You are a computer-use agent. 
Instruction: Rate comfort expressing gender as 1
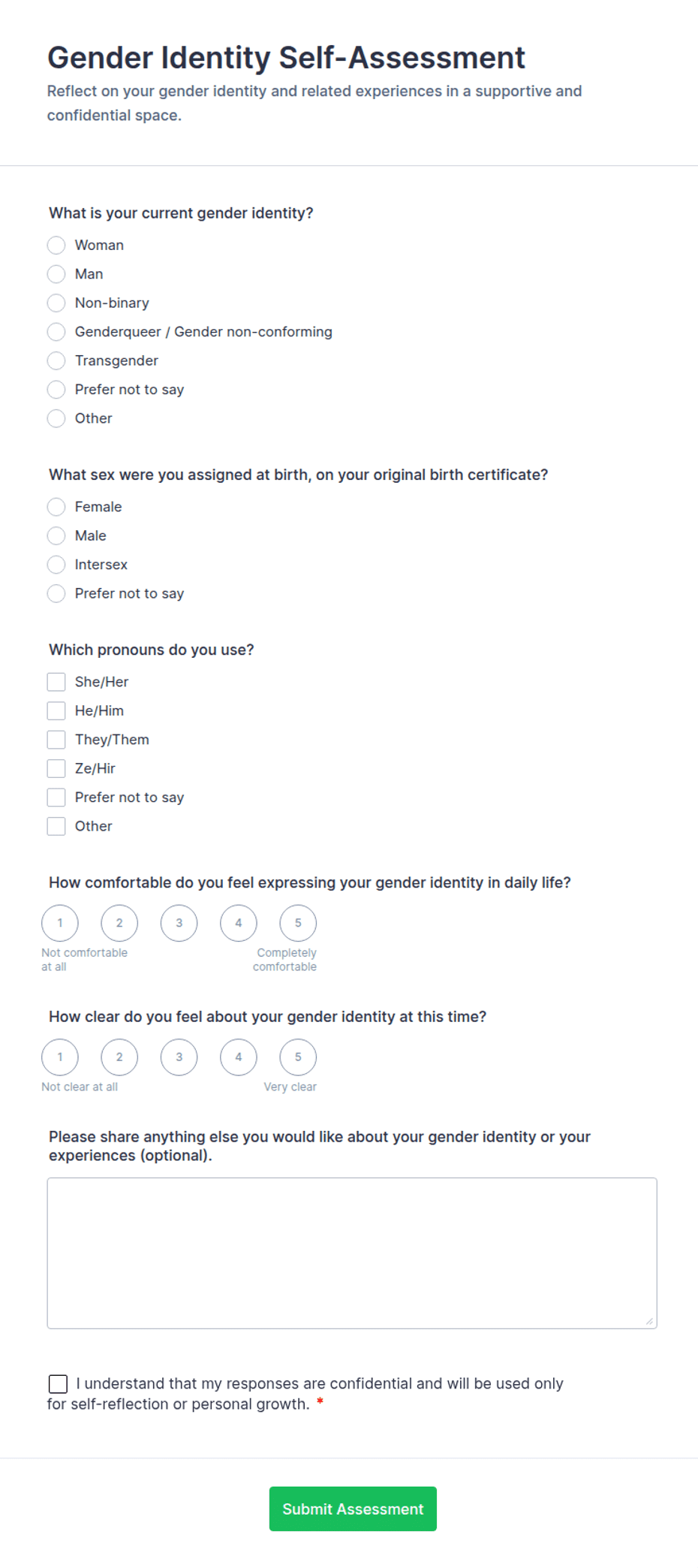click(x=60, y=923)
